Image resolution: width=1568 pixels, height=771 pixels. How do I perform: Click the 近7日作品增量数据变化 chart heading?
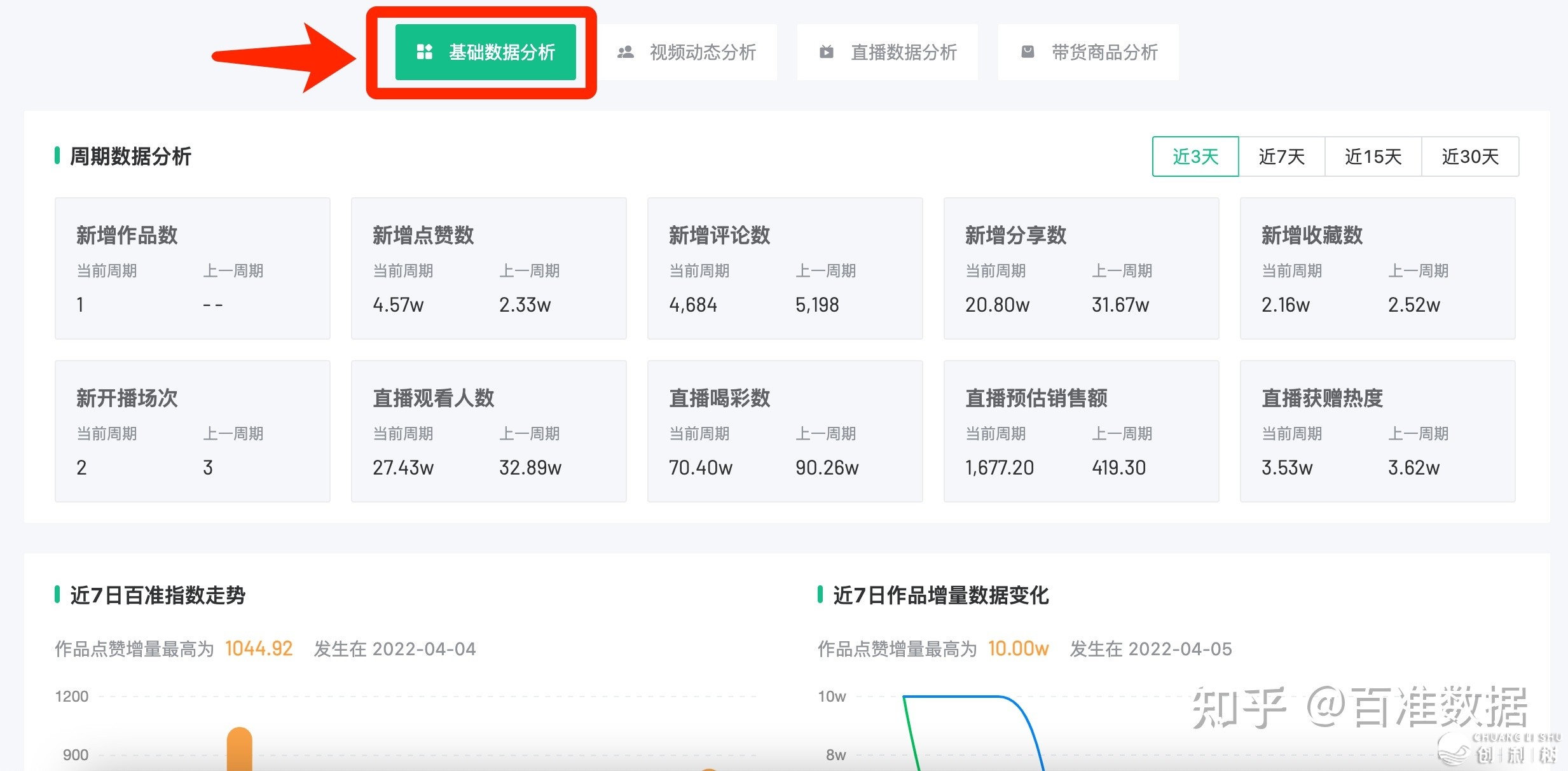(941, 595)
